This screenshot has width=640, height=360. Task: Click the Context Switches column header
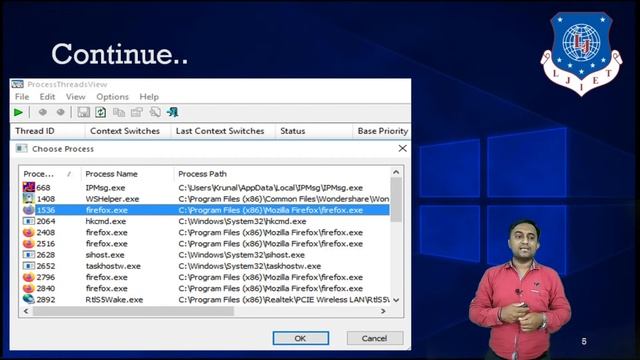(x=128, y=131)
